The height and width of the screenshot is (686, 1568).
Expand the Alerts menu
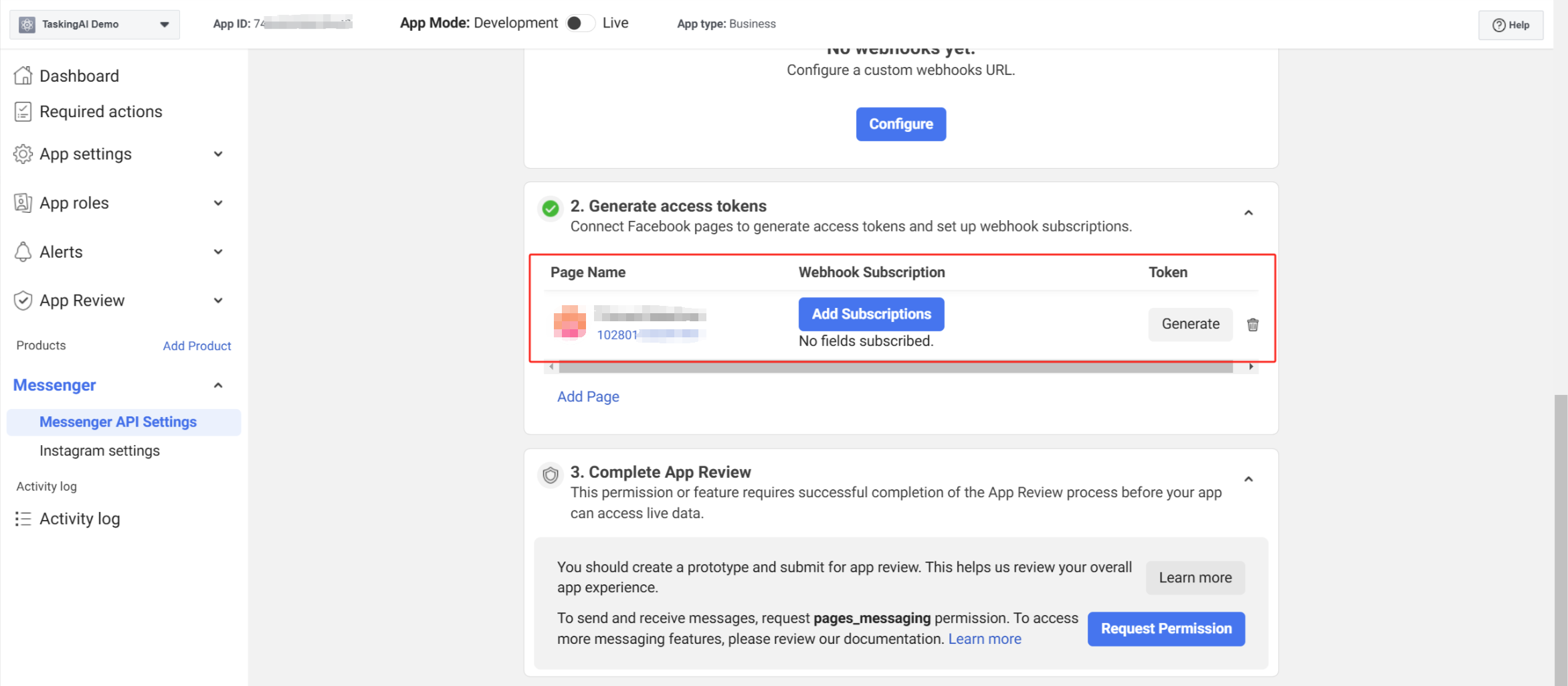coord(218,252)
